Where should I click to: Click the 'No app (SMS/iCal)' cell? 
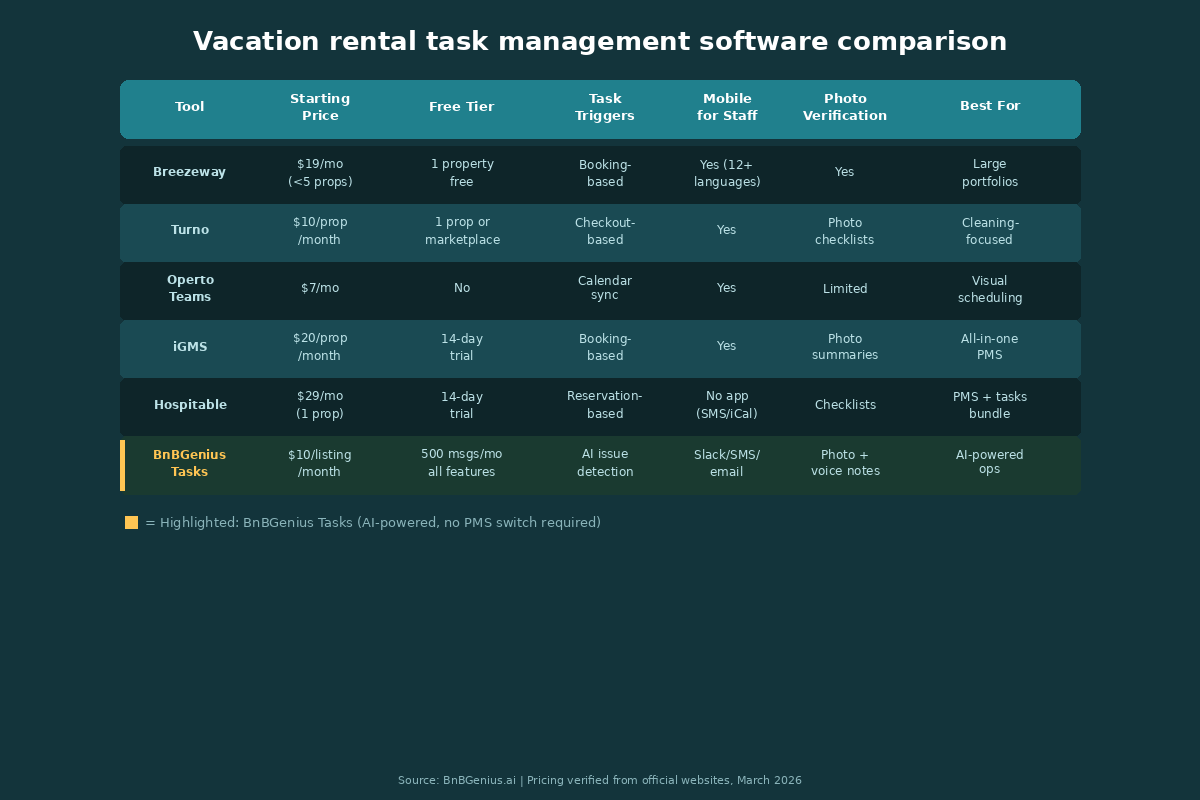[x=727, y=405]
